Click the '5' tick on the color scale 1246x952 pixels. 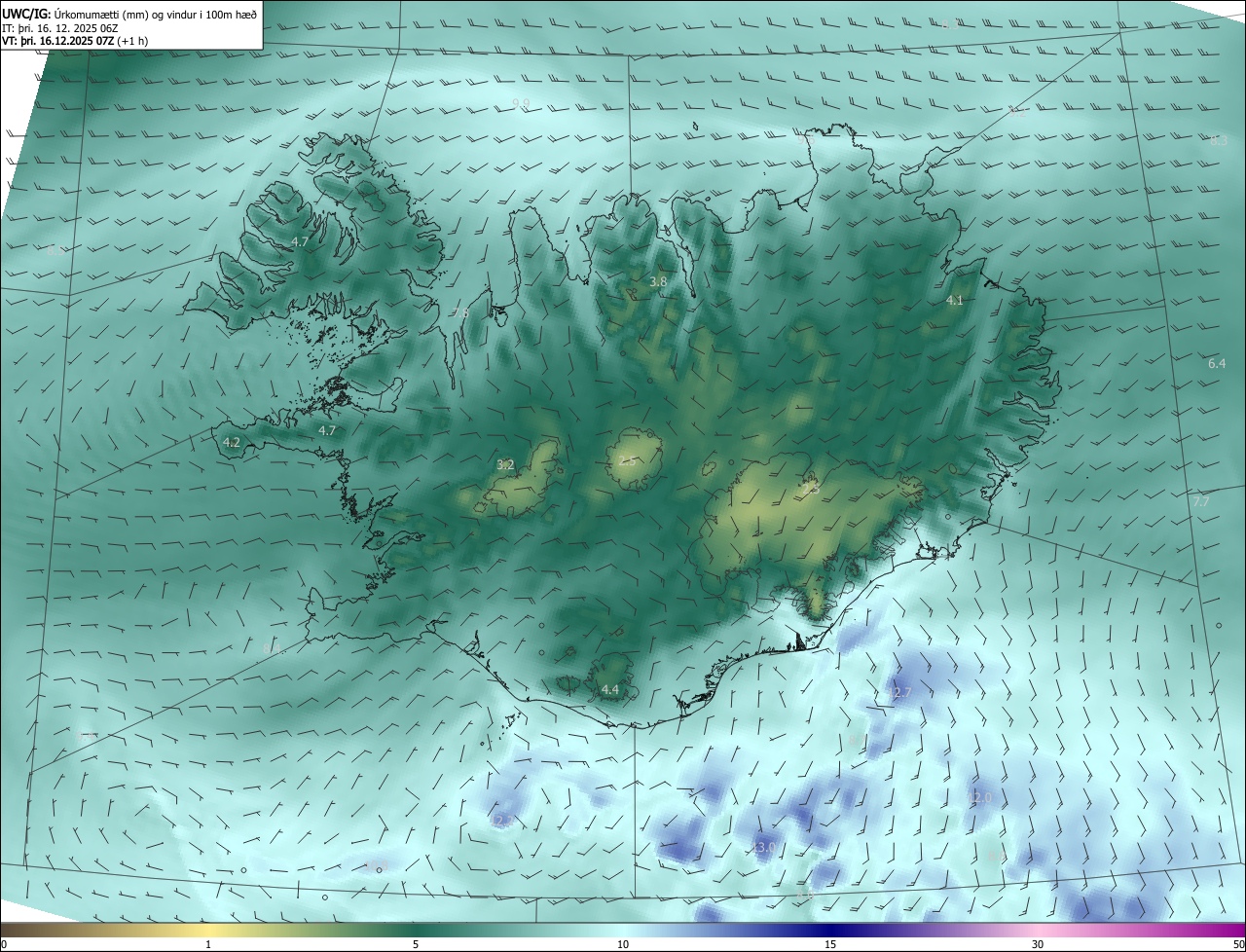point(416,944)
